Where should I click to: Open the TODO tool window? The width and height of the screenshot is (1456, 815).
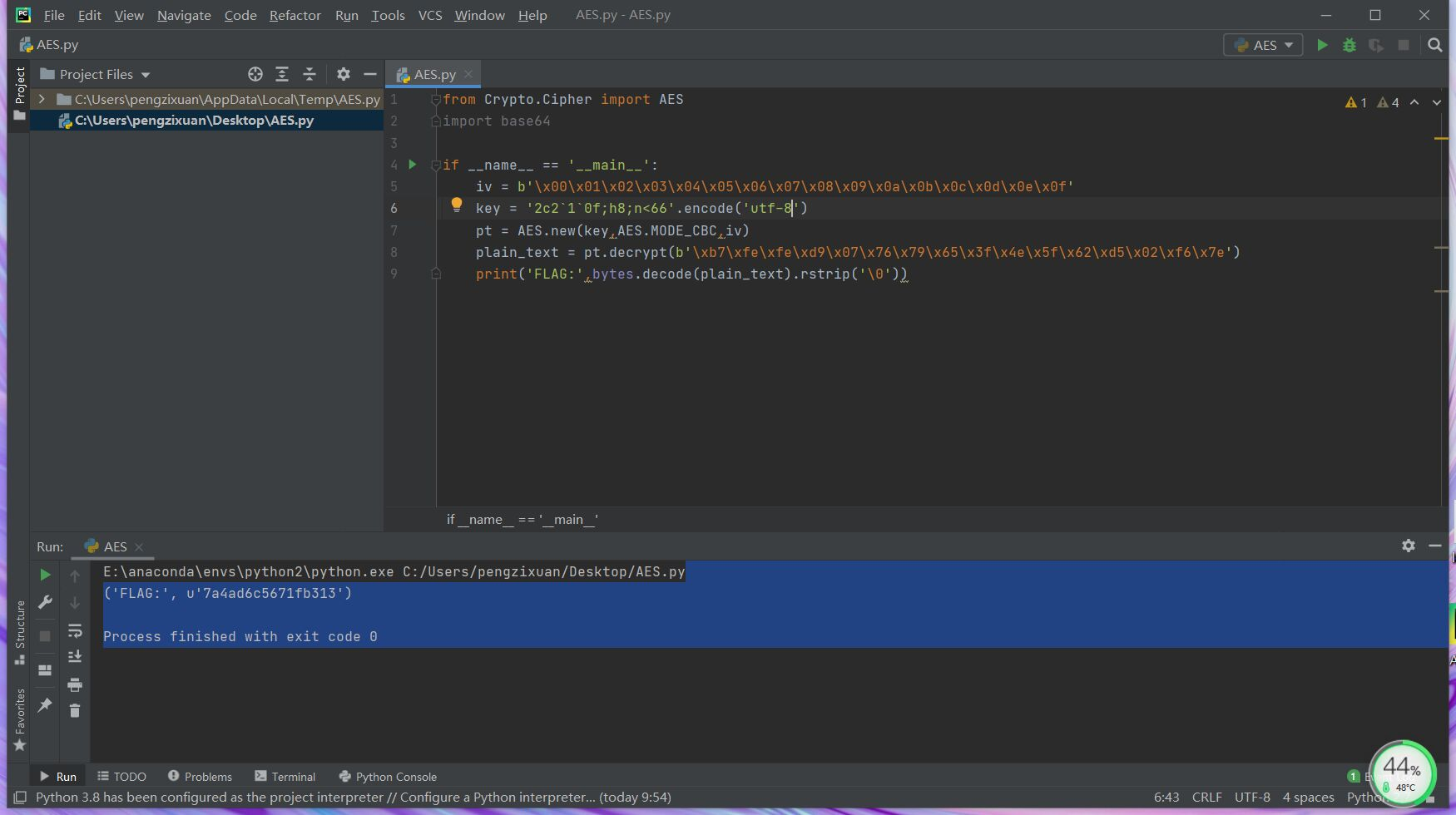[121, 776]
